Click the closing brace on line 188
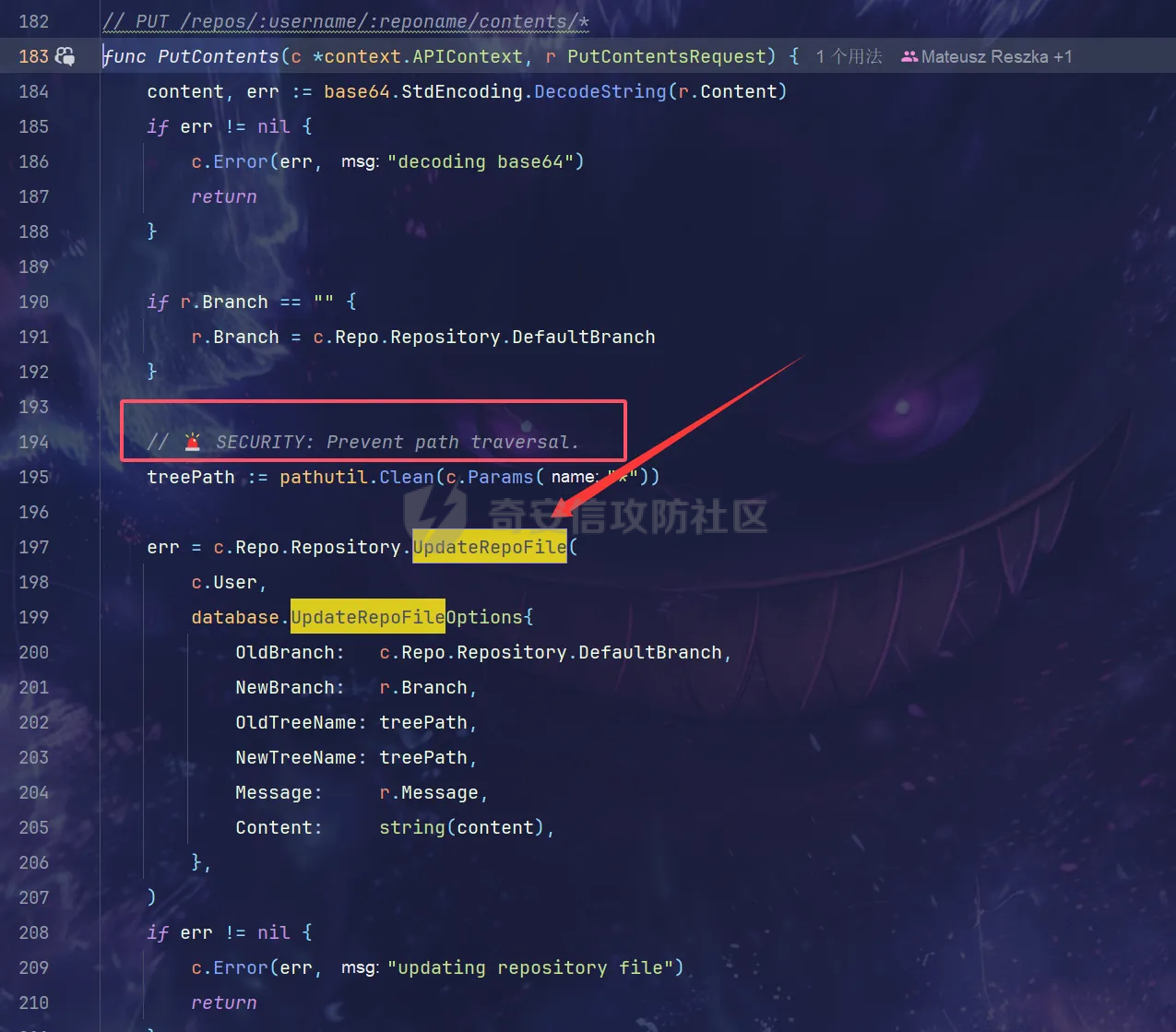 152,231
